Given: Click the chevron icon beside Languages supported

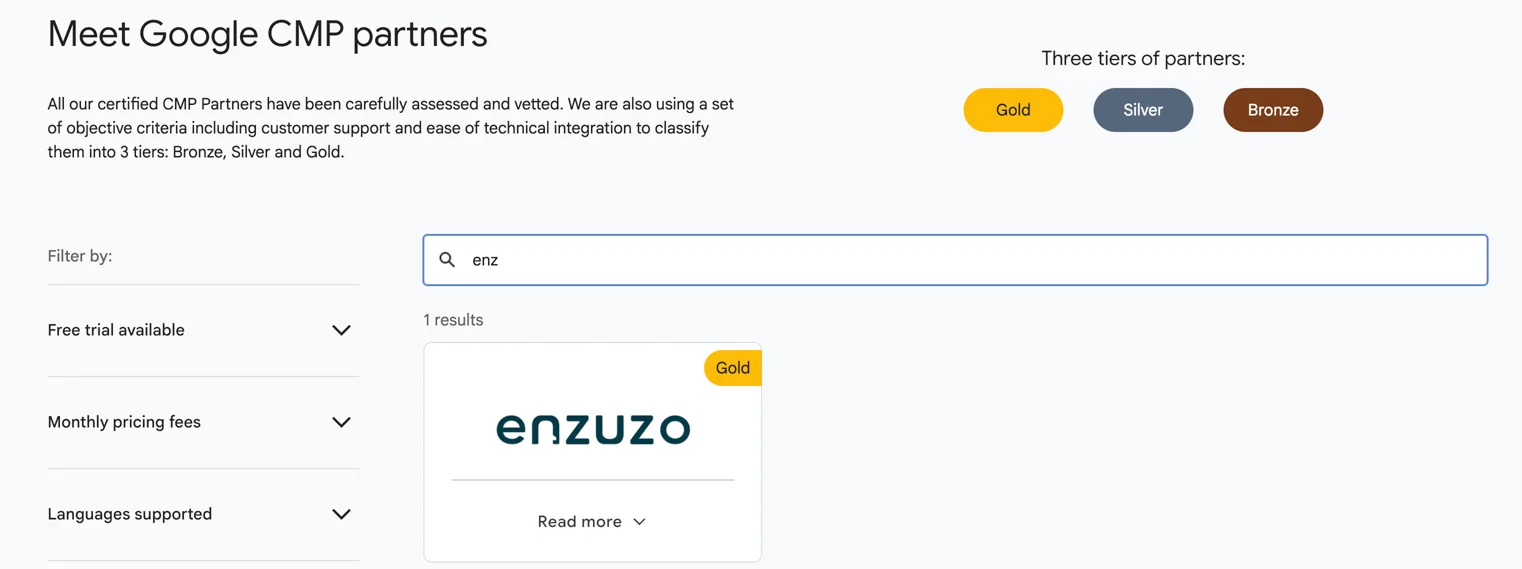Looking at the screenshot, I should point(341,514).
